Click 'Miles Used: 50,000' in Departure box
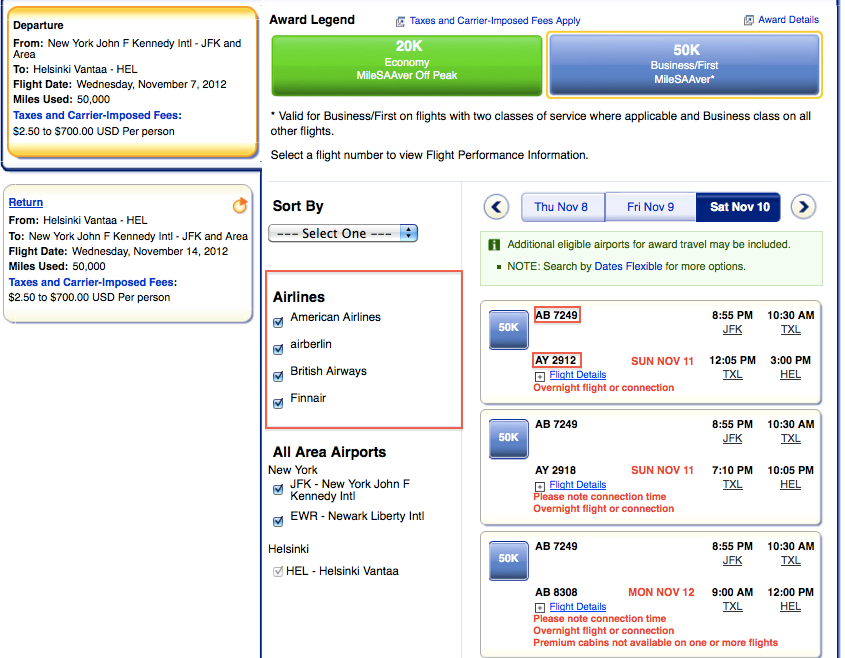The width and height of the screenshot is (845, 658). pos(61,99)
